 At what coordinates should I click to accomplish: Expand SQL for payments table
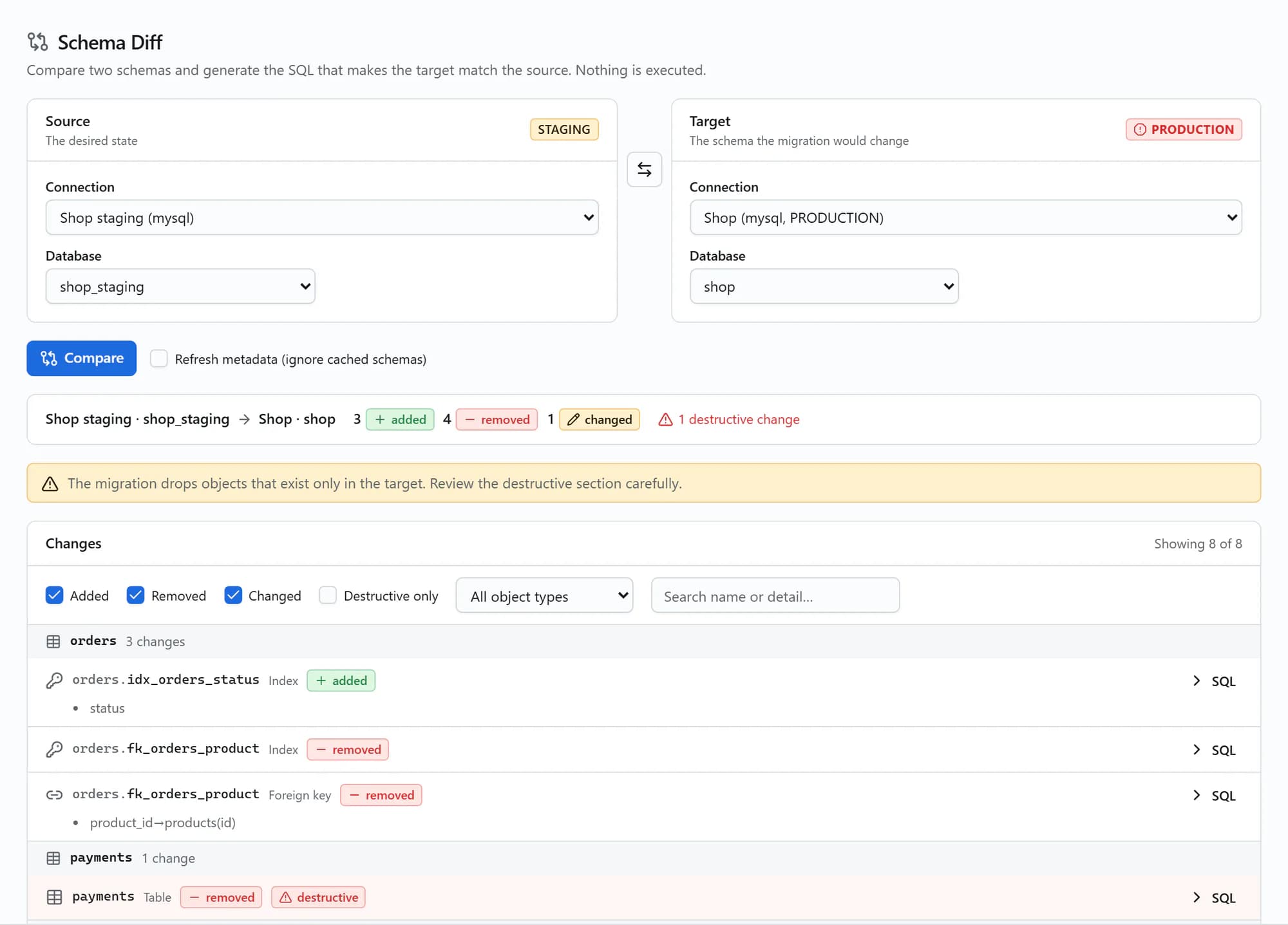(x=1214, y=898)
